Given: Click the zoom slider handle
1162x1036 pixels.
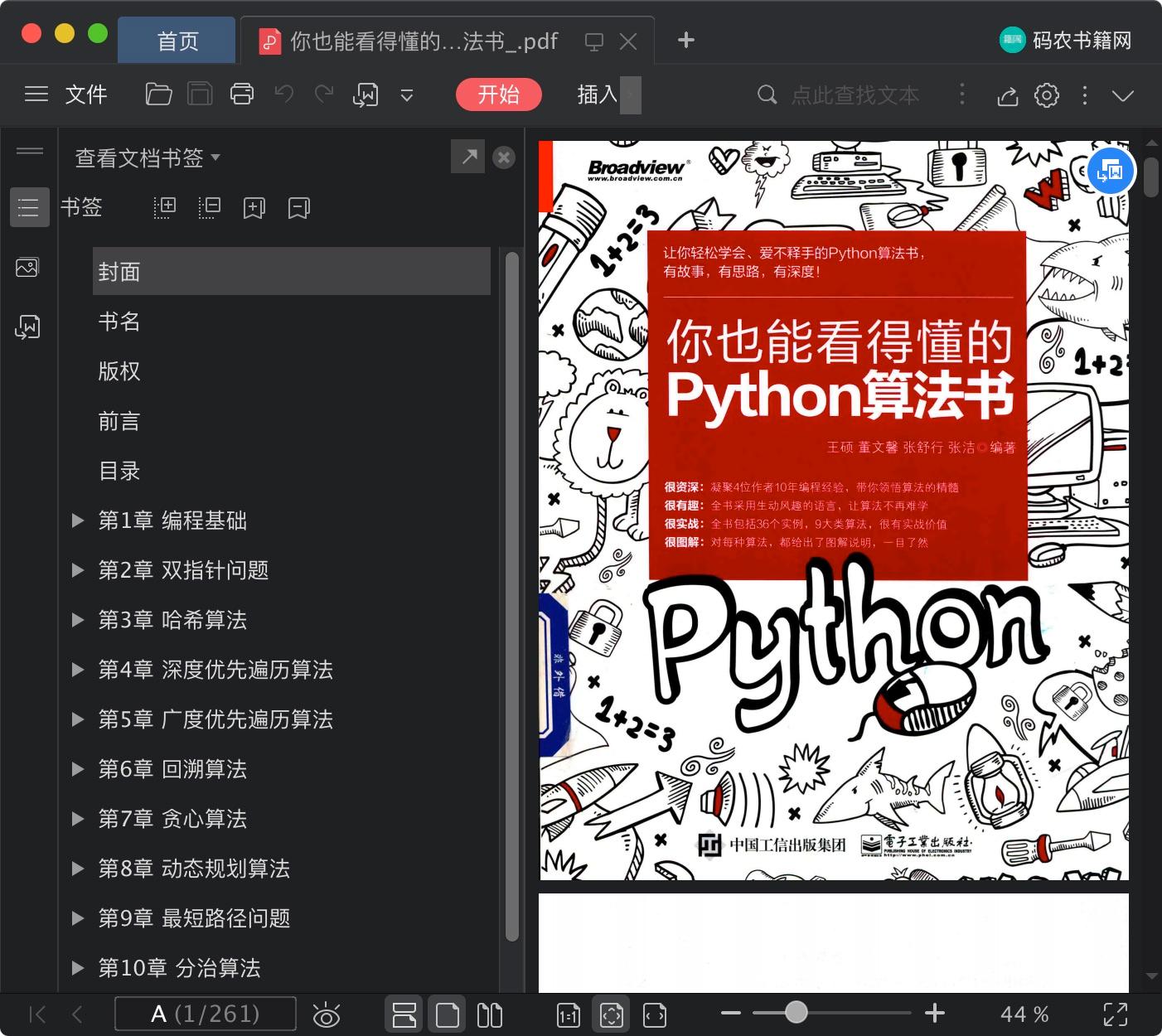Looking at the screenshot, I should pyautogui.click(x=796, y=1012).
